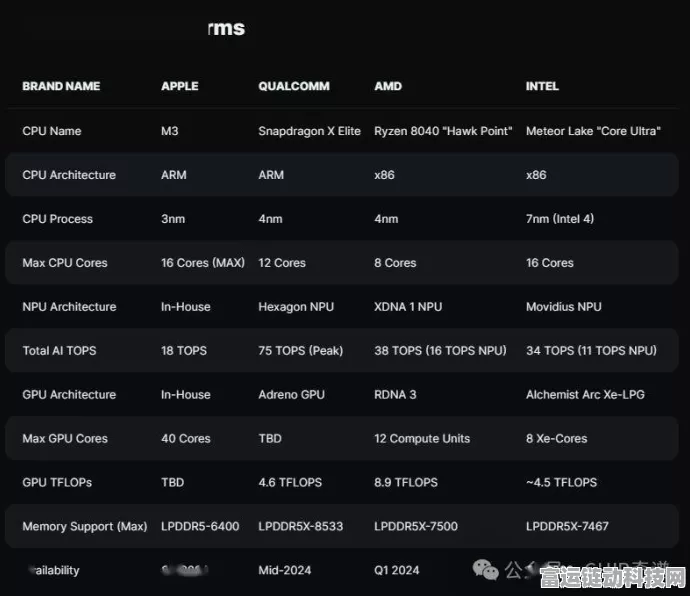
Task: Select the M3 cell
Action: [170, 131]
